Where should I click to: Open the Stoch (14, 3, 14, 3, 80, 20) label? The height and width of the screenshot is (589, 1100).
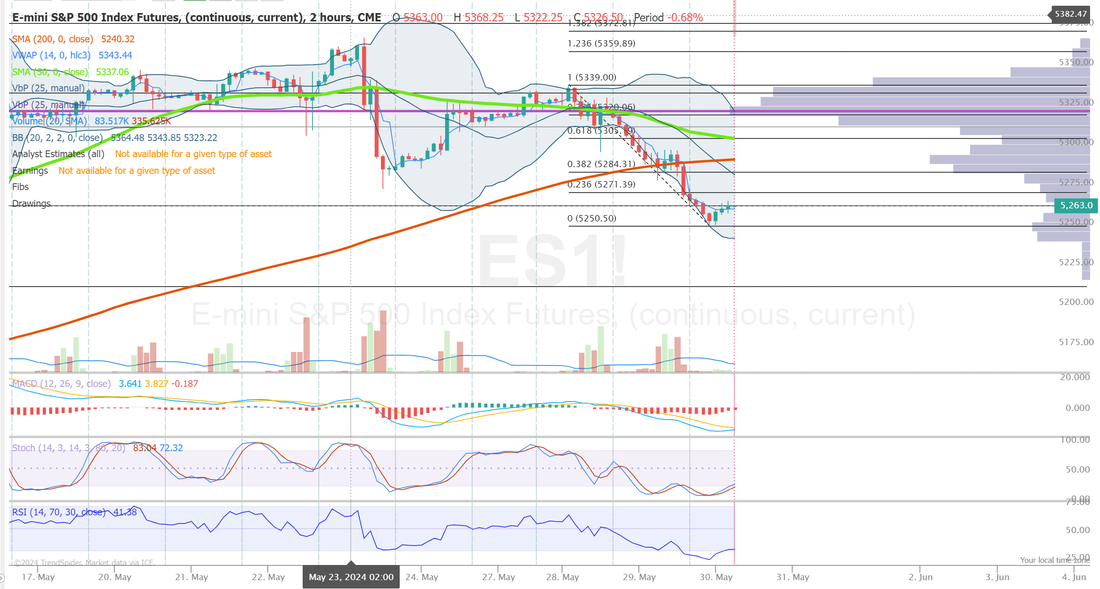[69, 448]
